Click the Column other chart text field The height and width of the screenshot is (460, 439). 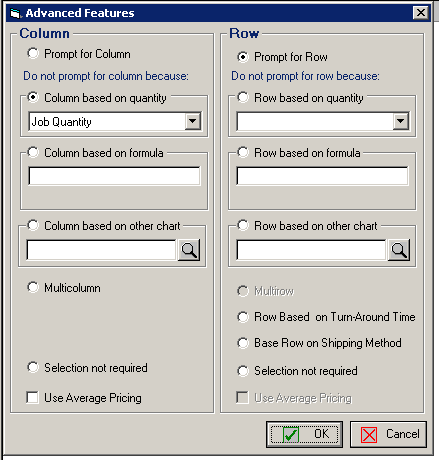101,250
